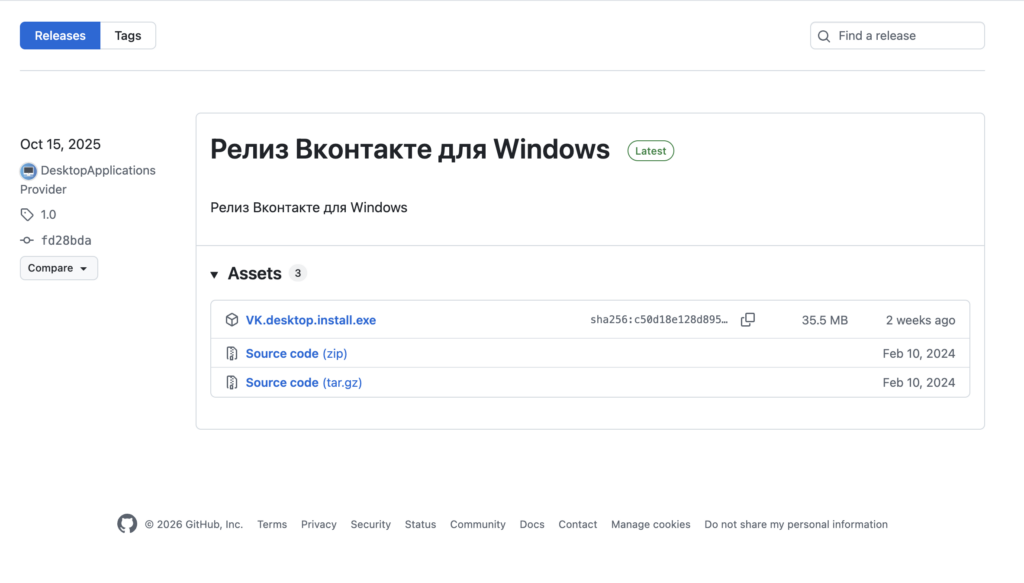The width and height of the screenshot is (1024, 583).
Task: Click the GitHub logo in the footer
Action: click(127, 524)
